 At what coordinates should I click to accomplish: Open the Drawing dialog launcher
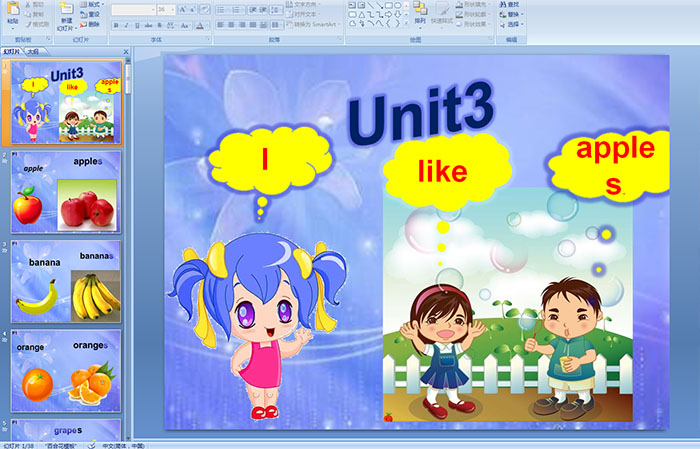click(491, 39)
